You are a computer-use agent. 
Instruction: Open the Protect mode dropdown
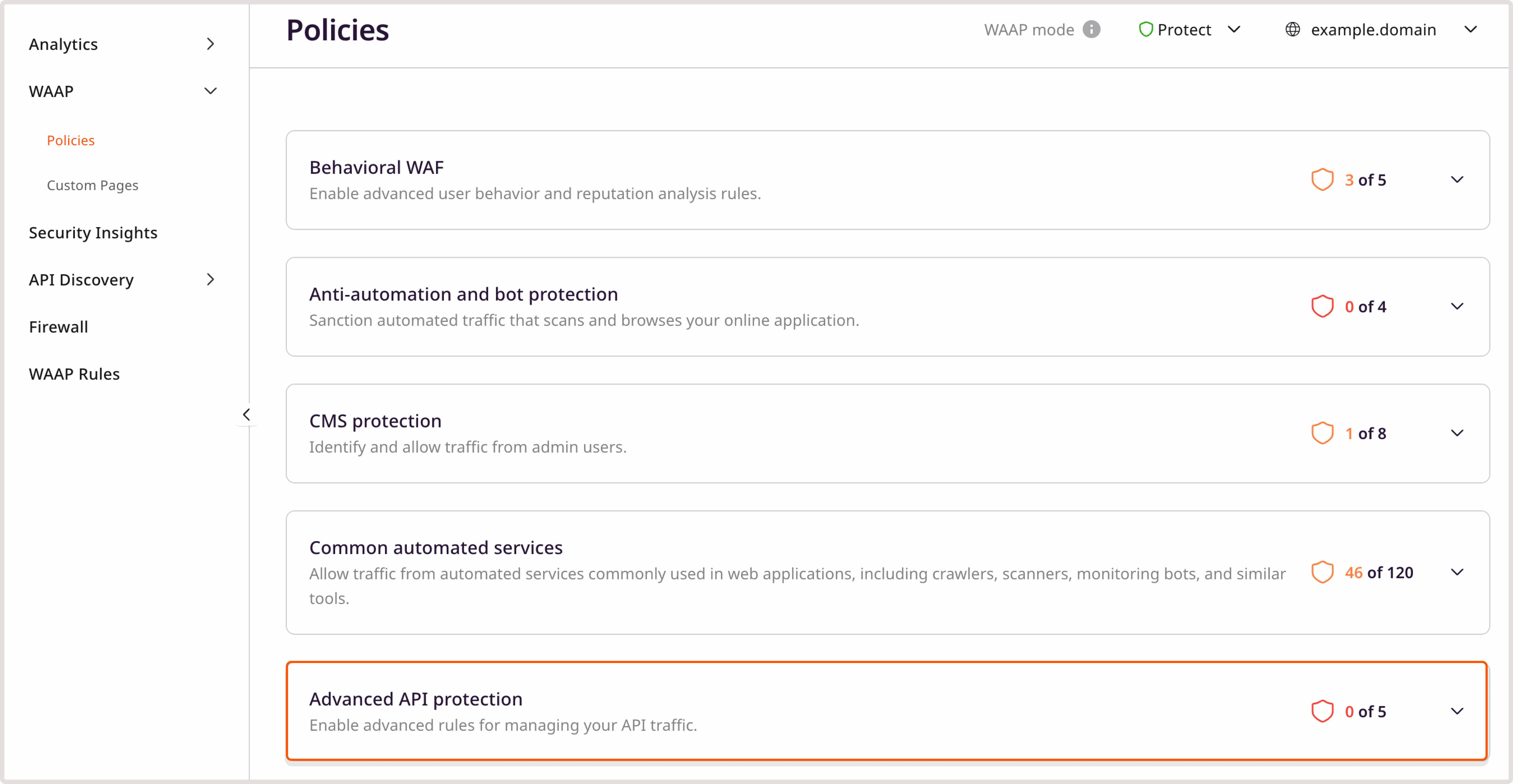[x=1234, y=29]
